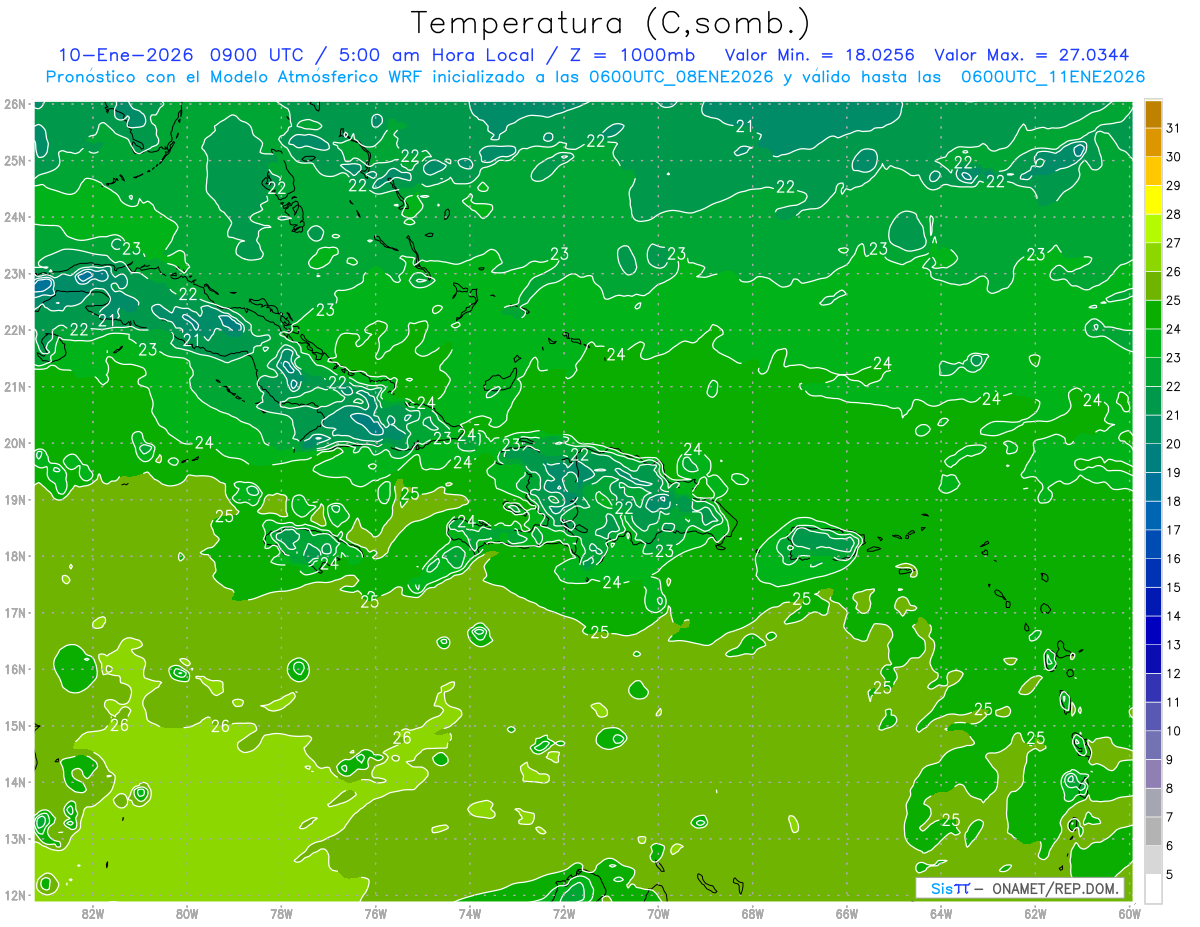This screenshot has height=927, width=1200.
Task: Pick the yellow legend swatch between 28 and 29
Action: (1153, 200)
